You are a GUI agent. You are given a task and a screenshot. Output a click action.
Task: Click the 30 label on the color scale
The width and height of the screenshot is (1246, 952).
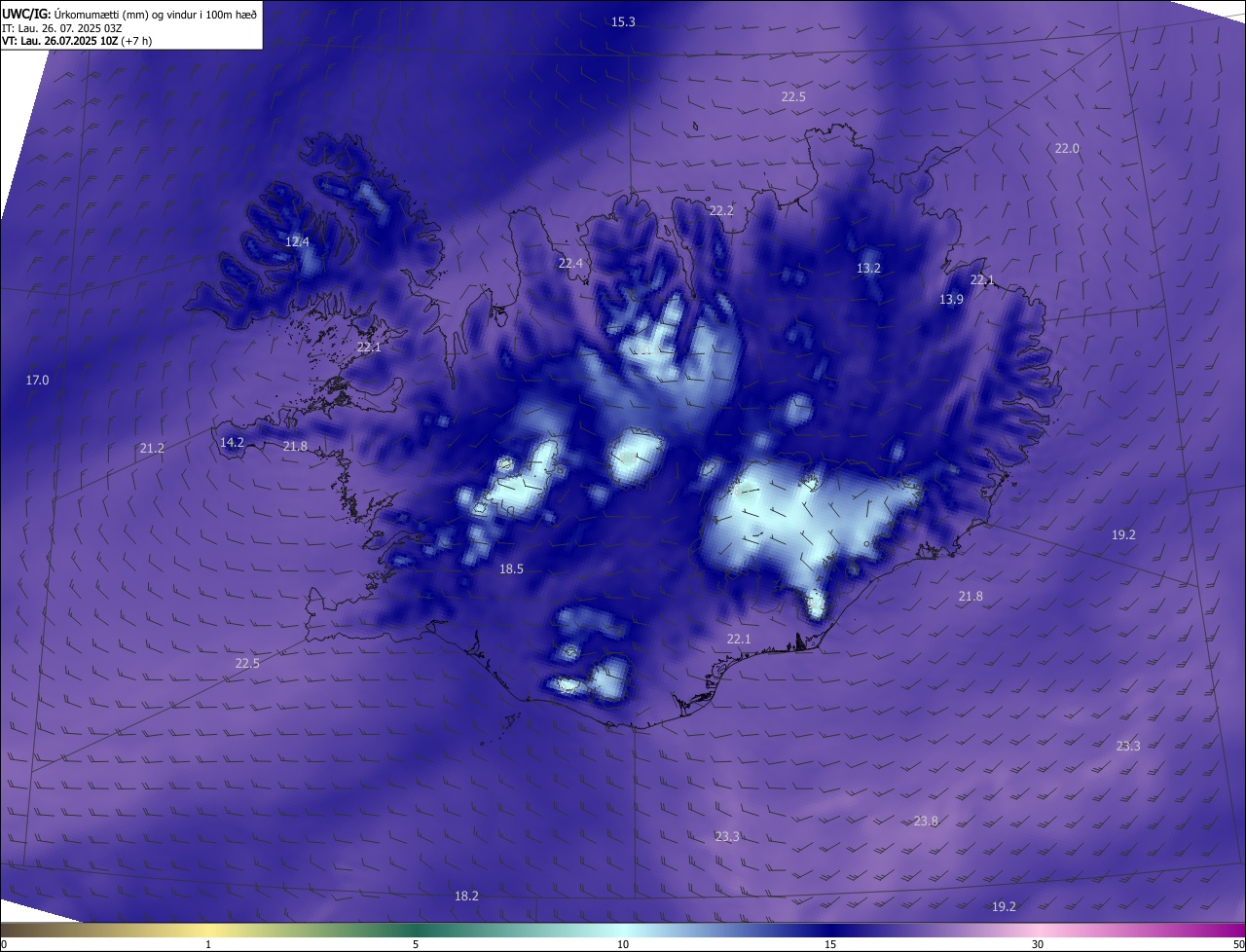click(1038, 944)
